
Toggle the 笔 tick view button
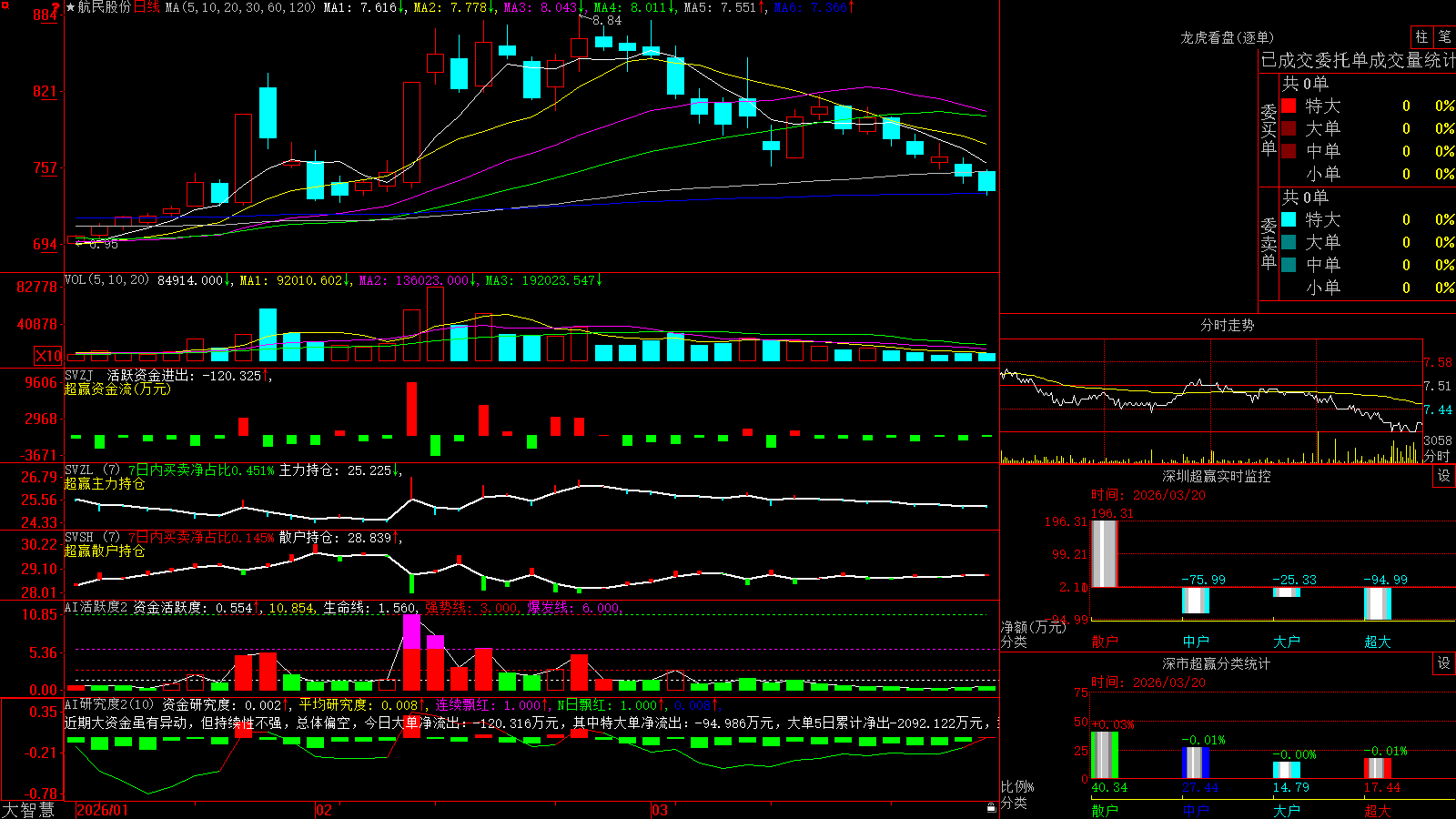pyautogui.click(x=1444, y=36)
